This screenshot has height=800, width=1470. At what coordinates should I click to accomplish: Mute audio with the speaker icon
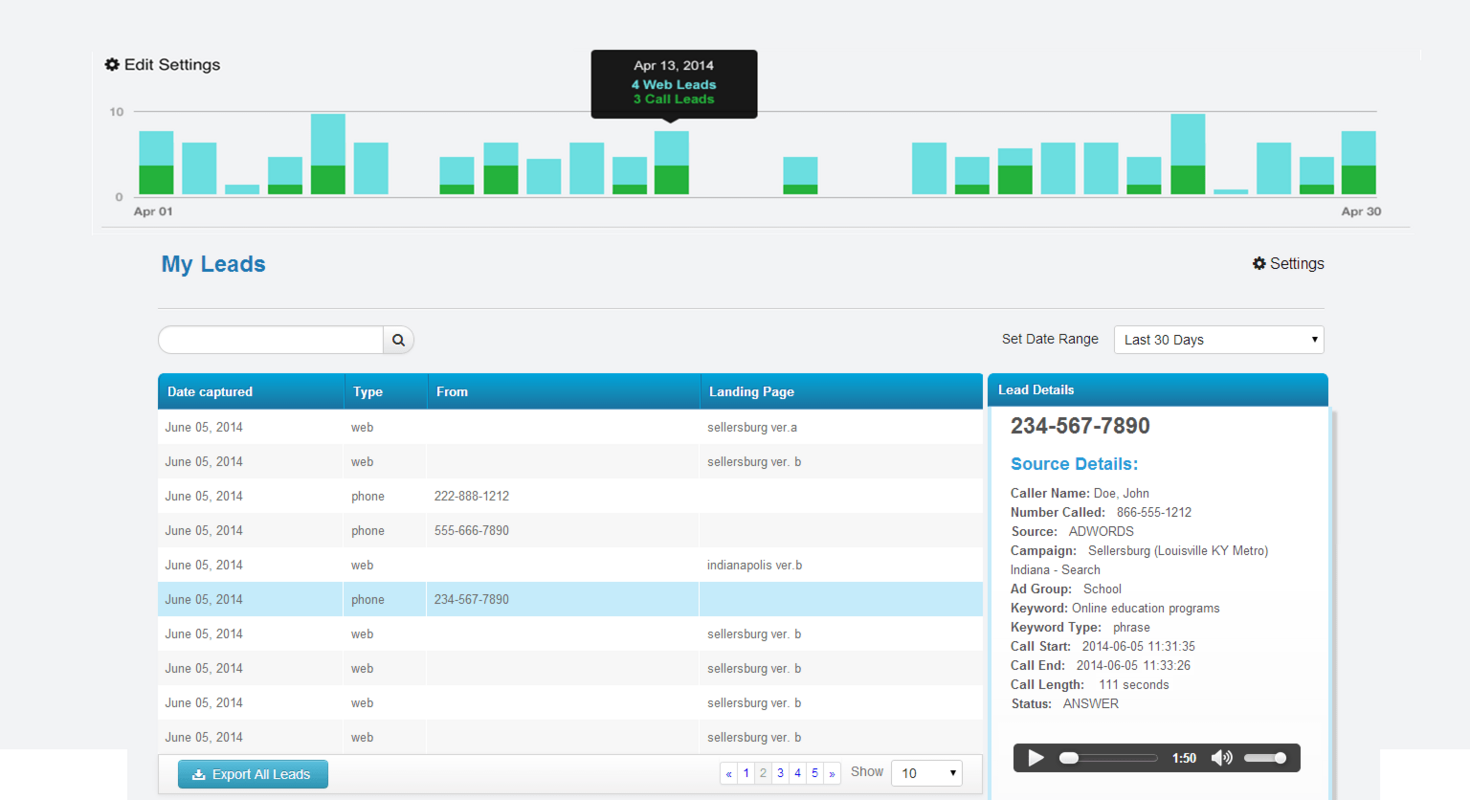point(1221,758)
